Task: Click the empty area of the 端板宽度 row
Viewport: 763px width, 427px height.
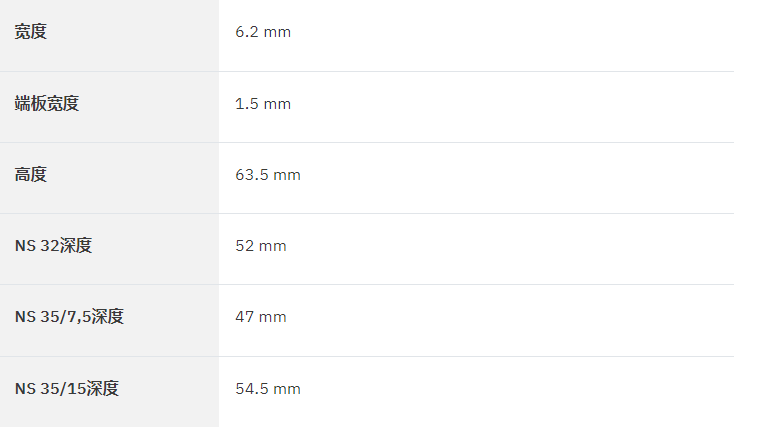Action: (511, 107)
